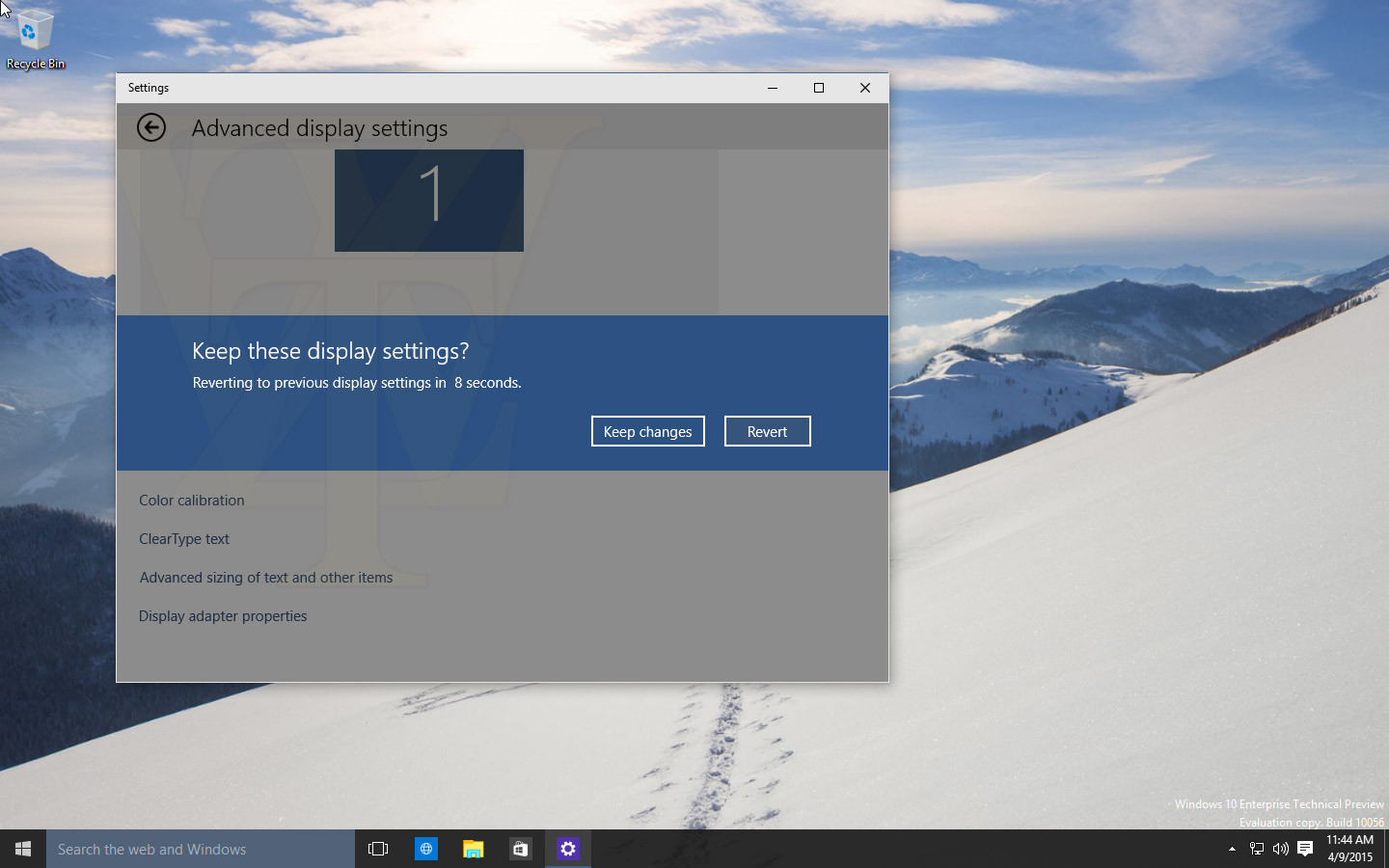Select the display 1 thumbnail
The height and width of the screenshot is (868, 1389).
coord(428,200)
